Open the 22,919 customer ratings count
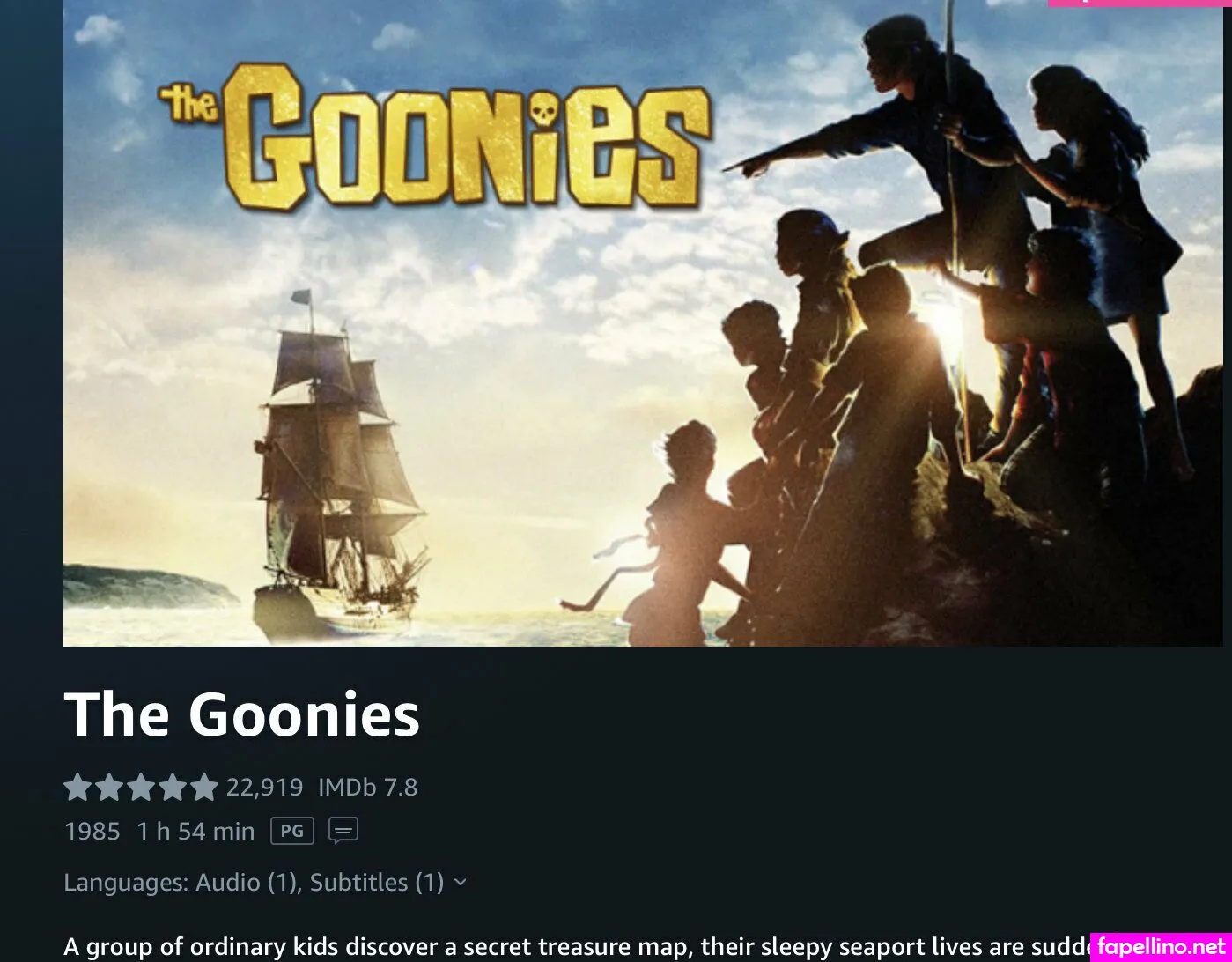Image resolution: width=1232 pixels, height=962 pixels. [x=264, y=787]
